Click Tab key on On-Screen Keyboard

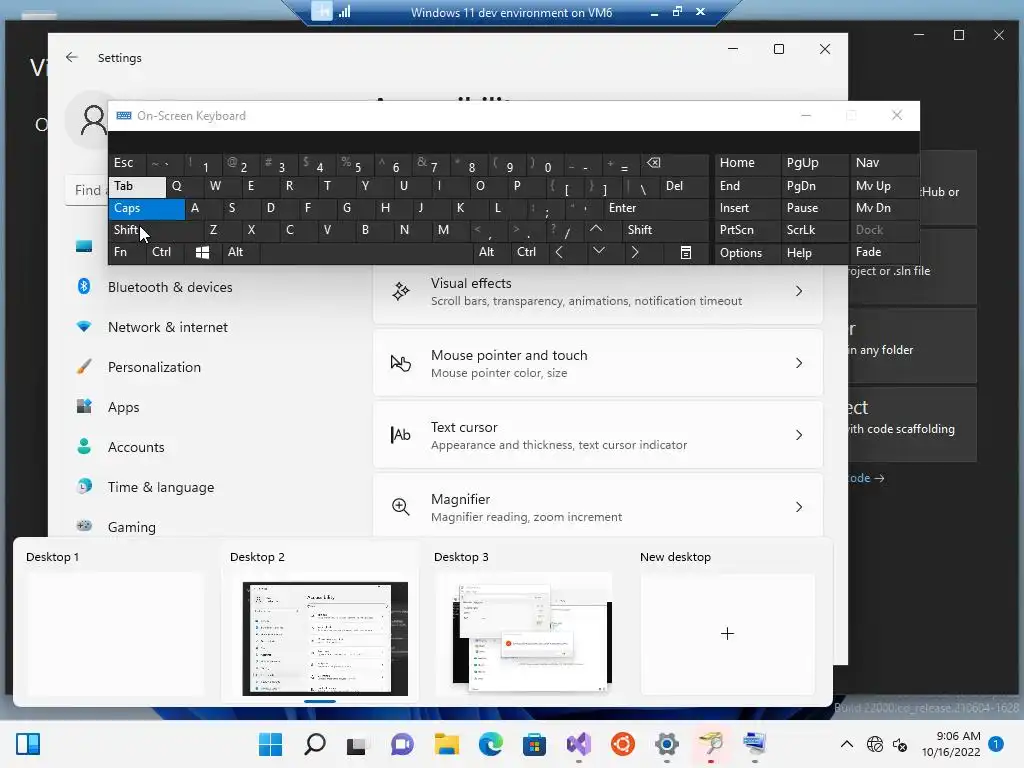coord(137,186)
